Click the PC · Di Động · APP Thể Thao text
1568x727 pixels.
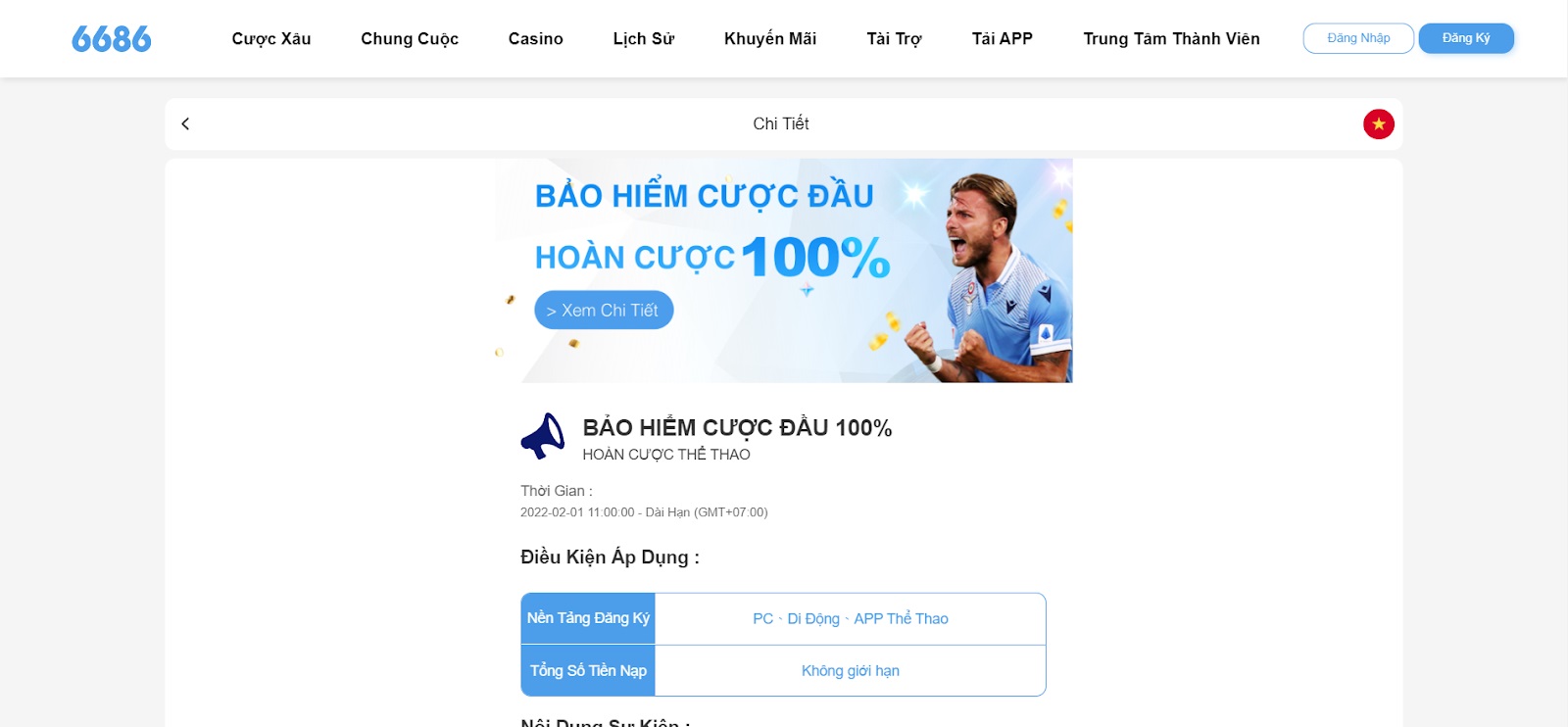click(x=851, y=619)
